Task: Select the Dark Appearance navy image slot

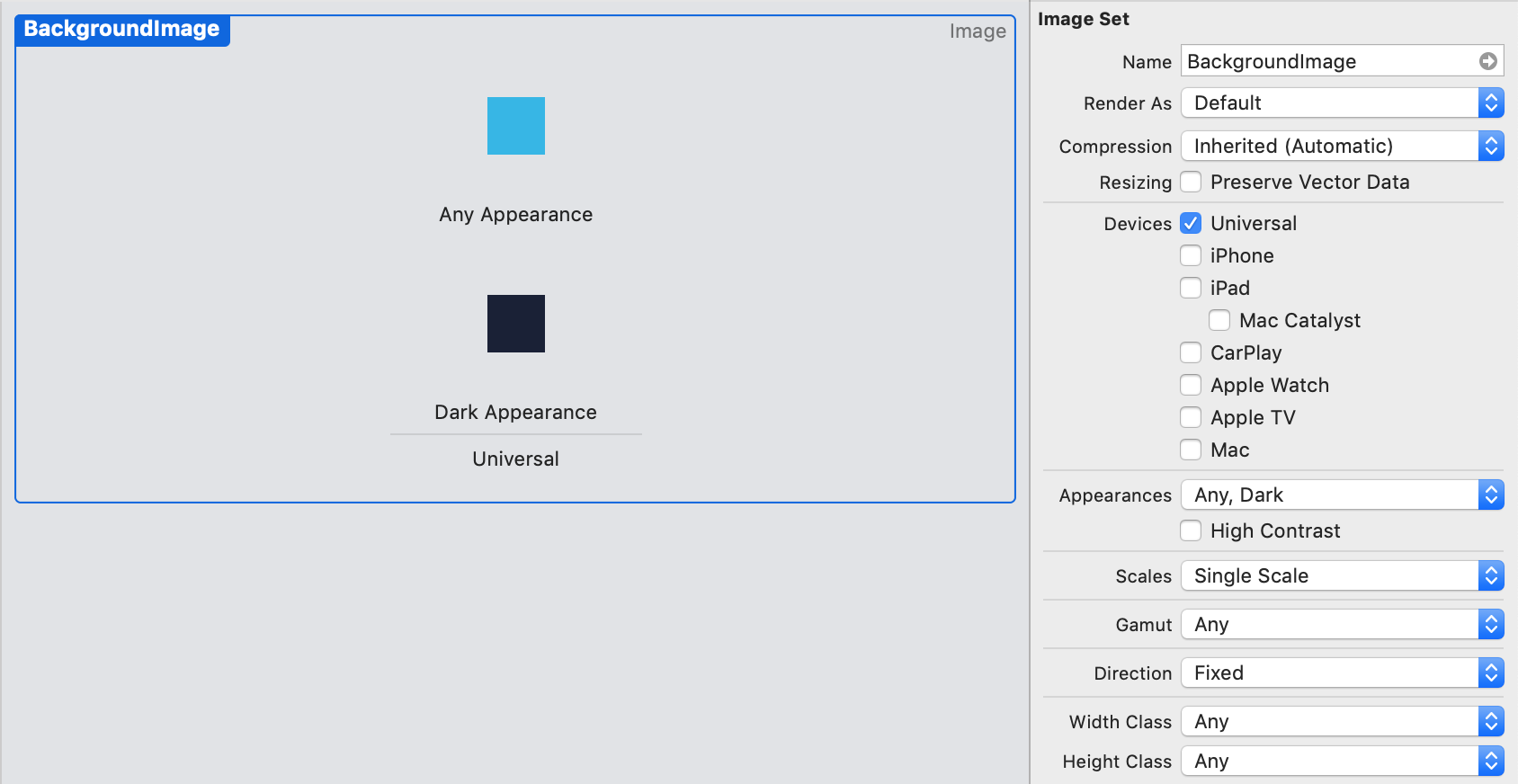Action: tap(516, 324)
